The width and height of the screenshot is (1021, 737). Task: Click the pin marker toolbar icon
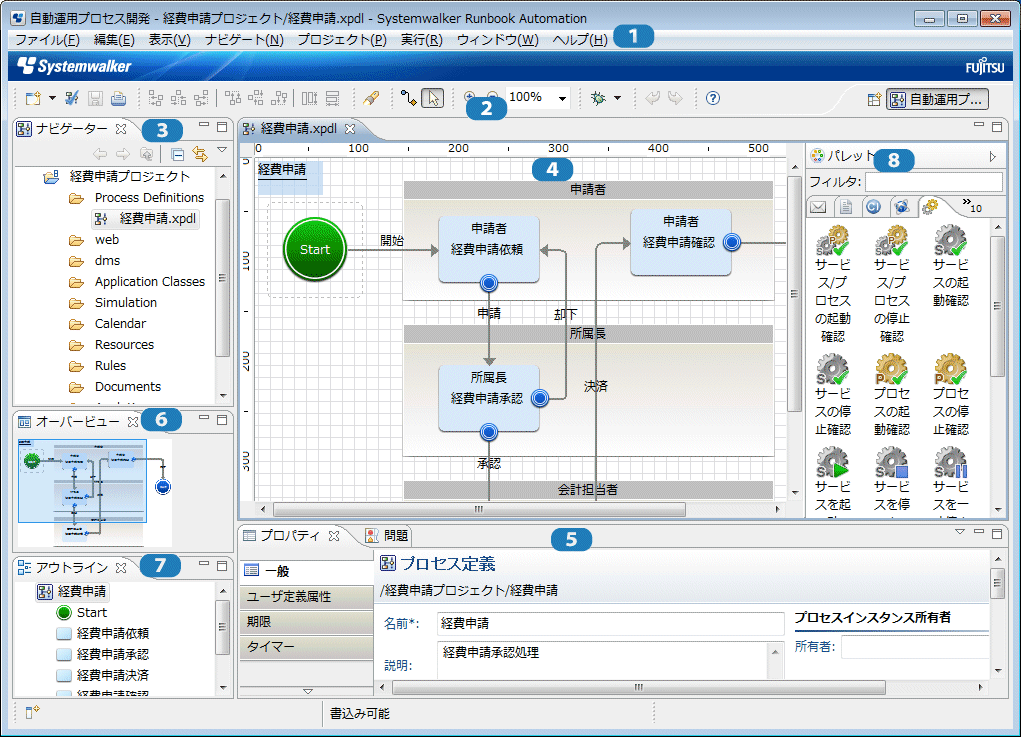pos(371,98)
